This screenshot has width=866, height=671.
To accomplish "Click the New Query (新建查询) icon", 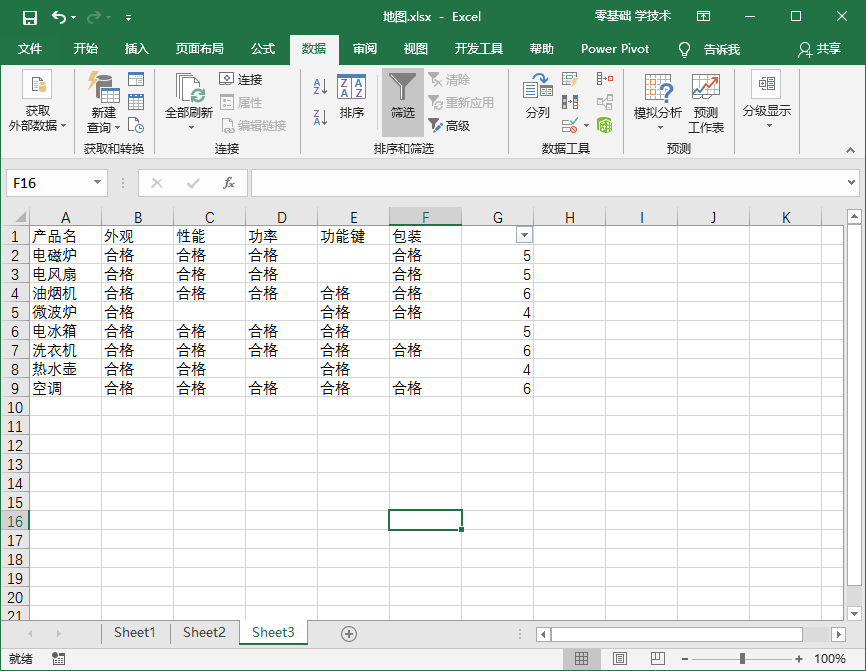I will click(x=100, y=95).
